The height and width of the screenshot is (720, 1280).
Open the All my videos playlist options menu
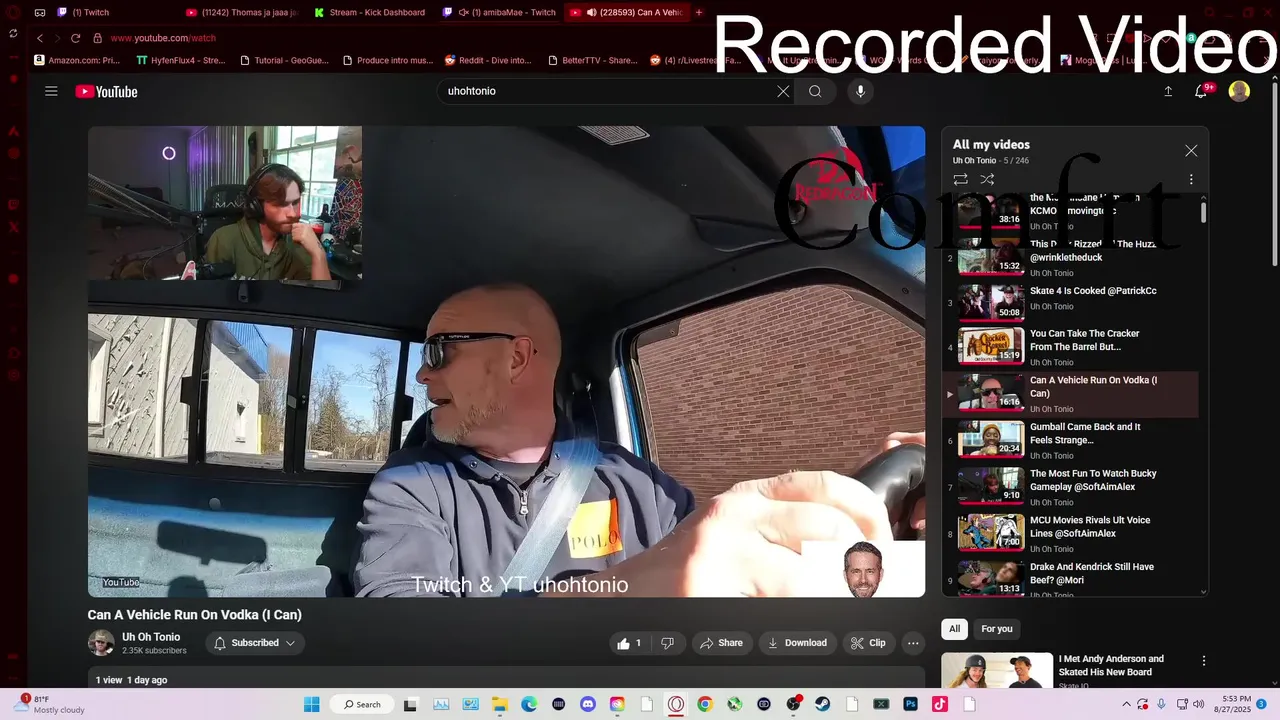tap(1191, 179)
